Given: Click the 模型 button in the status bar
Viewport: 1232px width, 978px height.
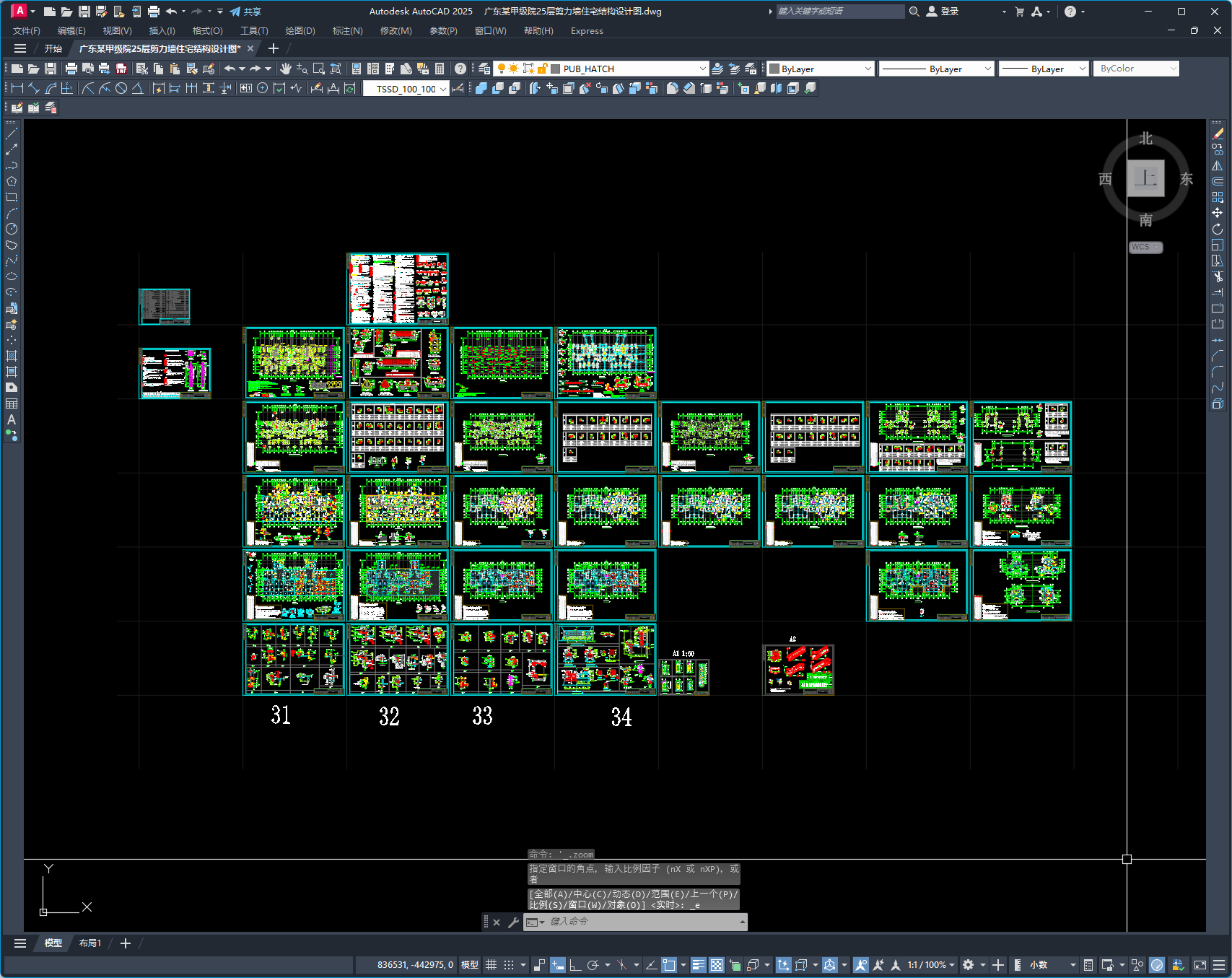Looking at the screenshot, I should pyautogui.click(x=470, y=965).
